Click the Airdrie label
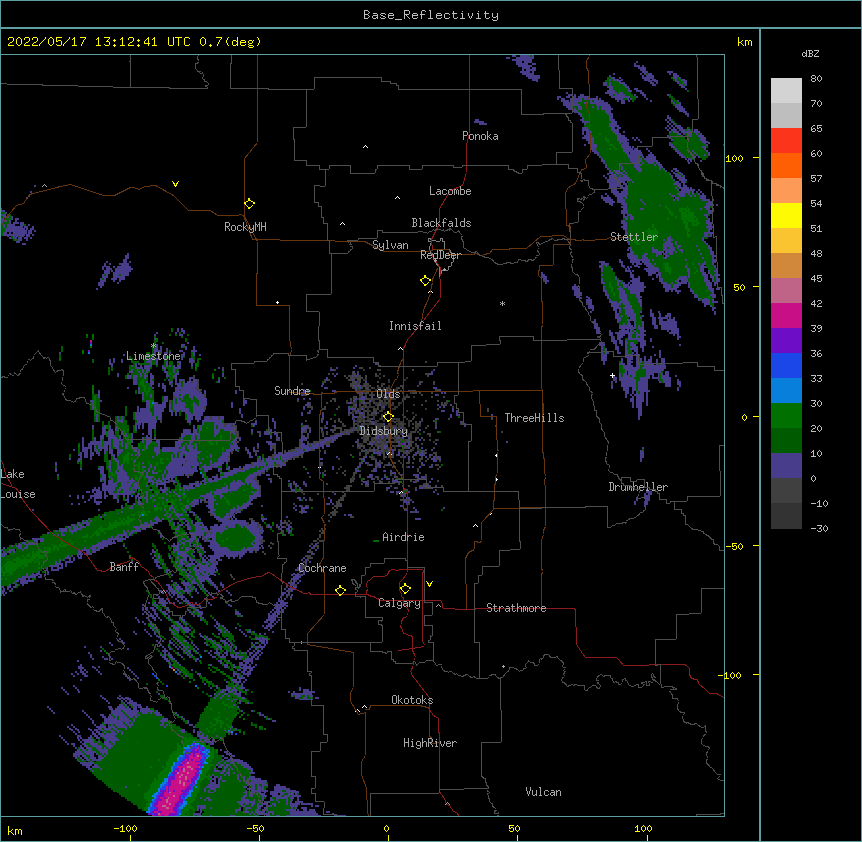The height and width of the screenshot is (842, 862). pos(403,537)
